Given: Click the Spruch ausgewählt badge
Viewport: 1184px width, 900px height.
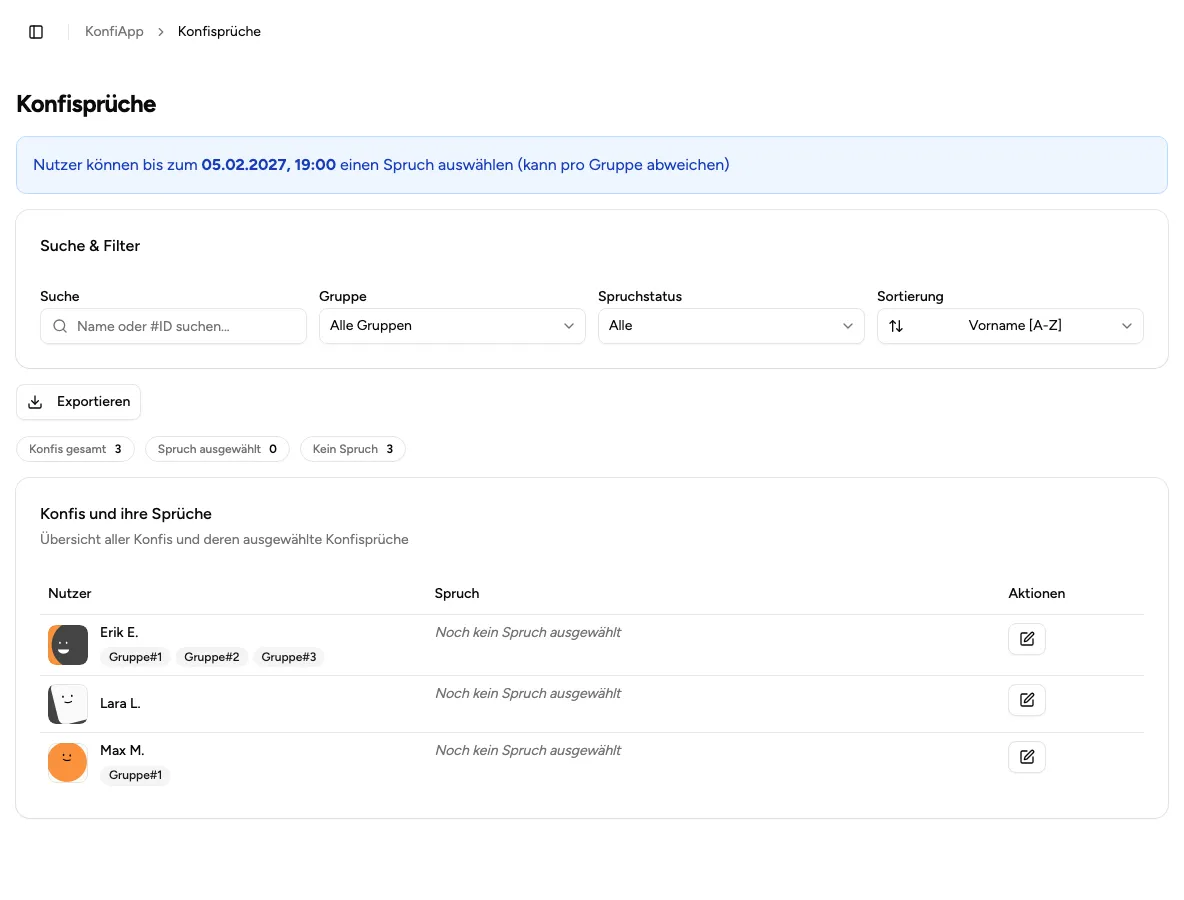Looking at the screenshot, I should point(217,449).
